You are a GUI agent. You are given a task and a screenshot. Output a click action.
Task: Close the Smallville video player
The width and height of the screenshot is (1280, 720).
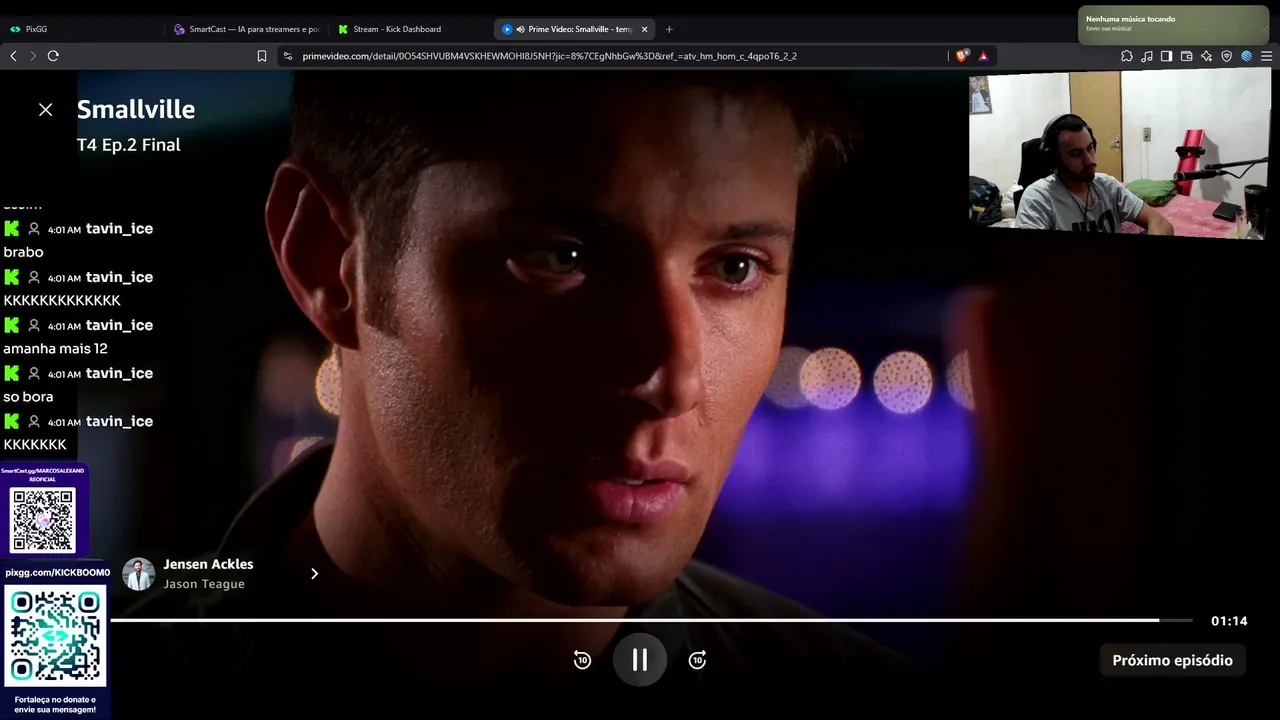tap(45, 110)
